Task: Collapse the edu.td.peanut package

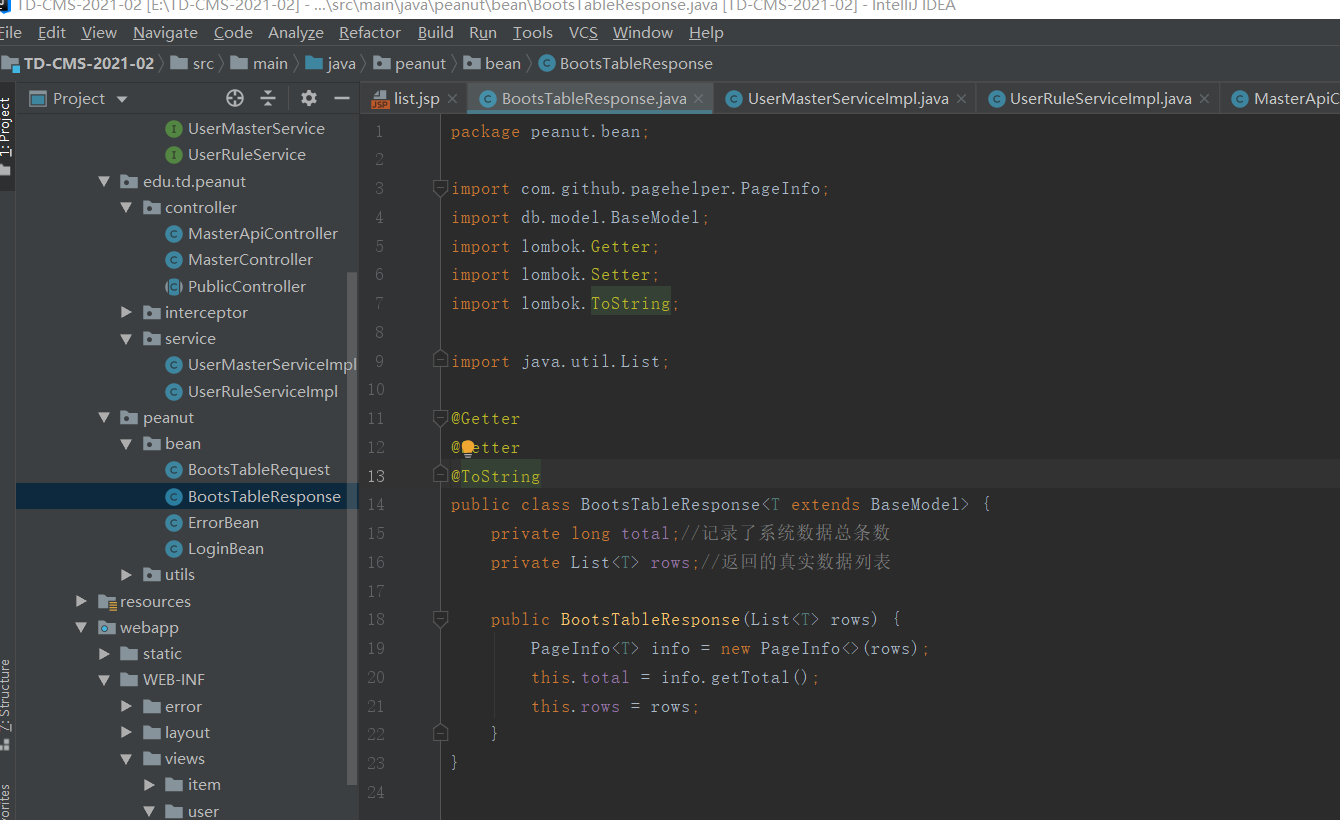Action: pos(103,181)
